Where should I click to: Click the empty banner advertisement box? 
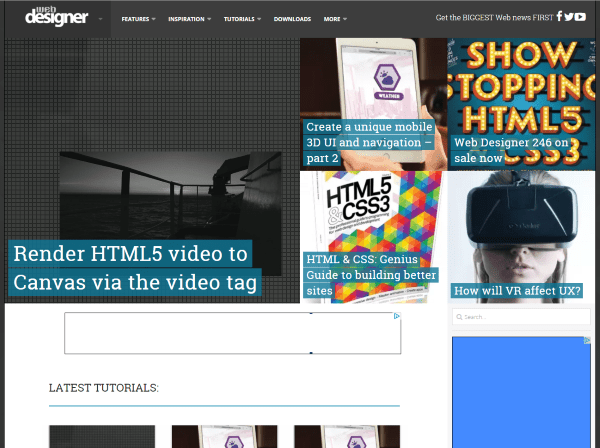click(x=233, y=333)
